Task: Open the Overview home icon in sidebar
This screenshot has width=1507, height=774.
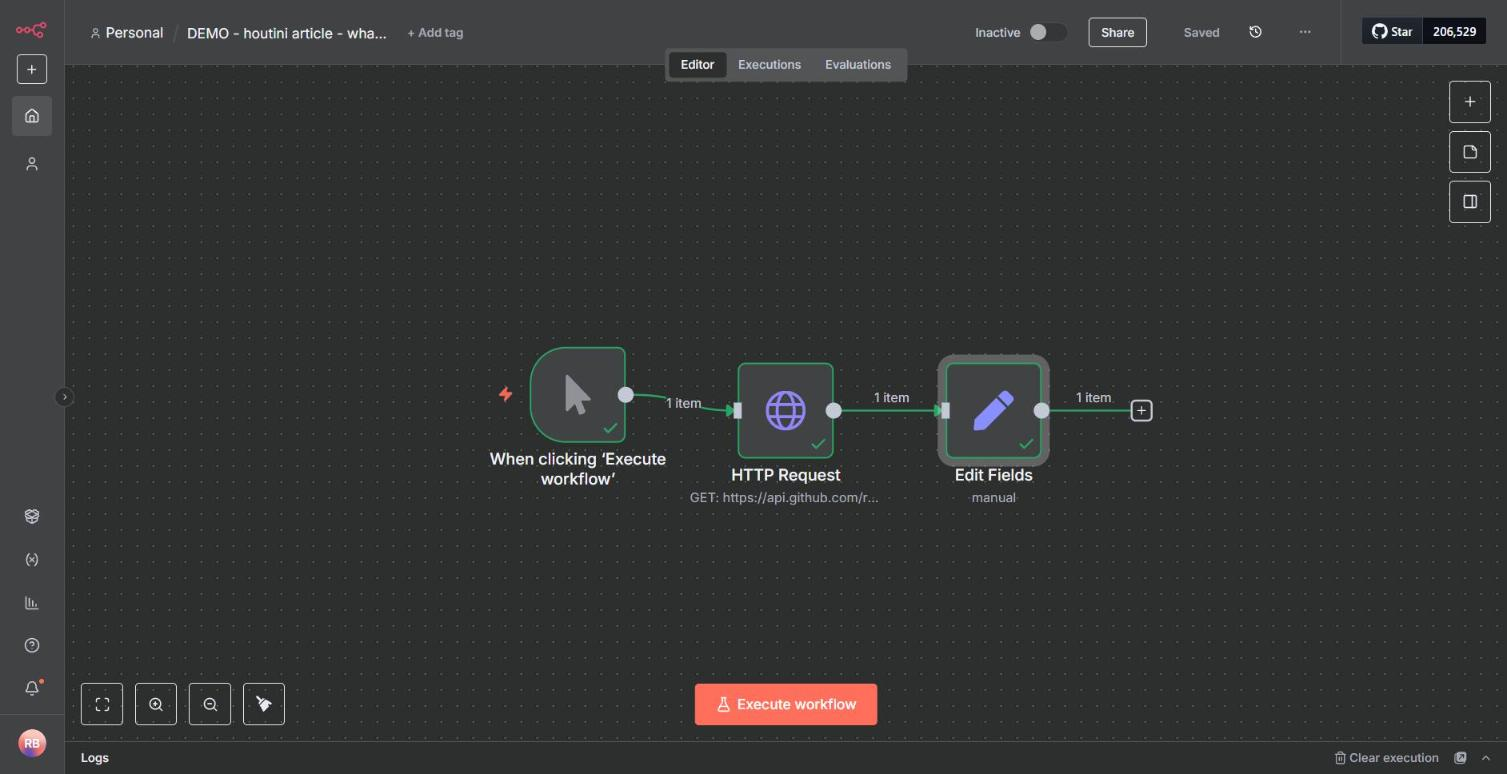Action: point(32,115)
